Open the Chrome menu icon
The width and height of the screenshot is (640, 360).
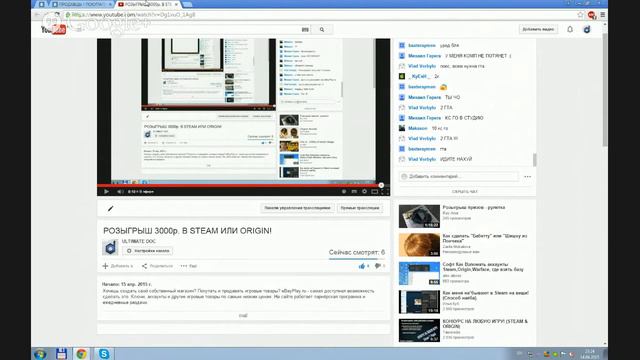[x=602, y=15]
